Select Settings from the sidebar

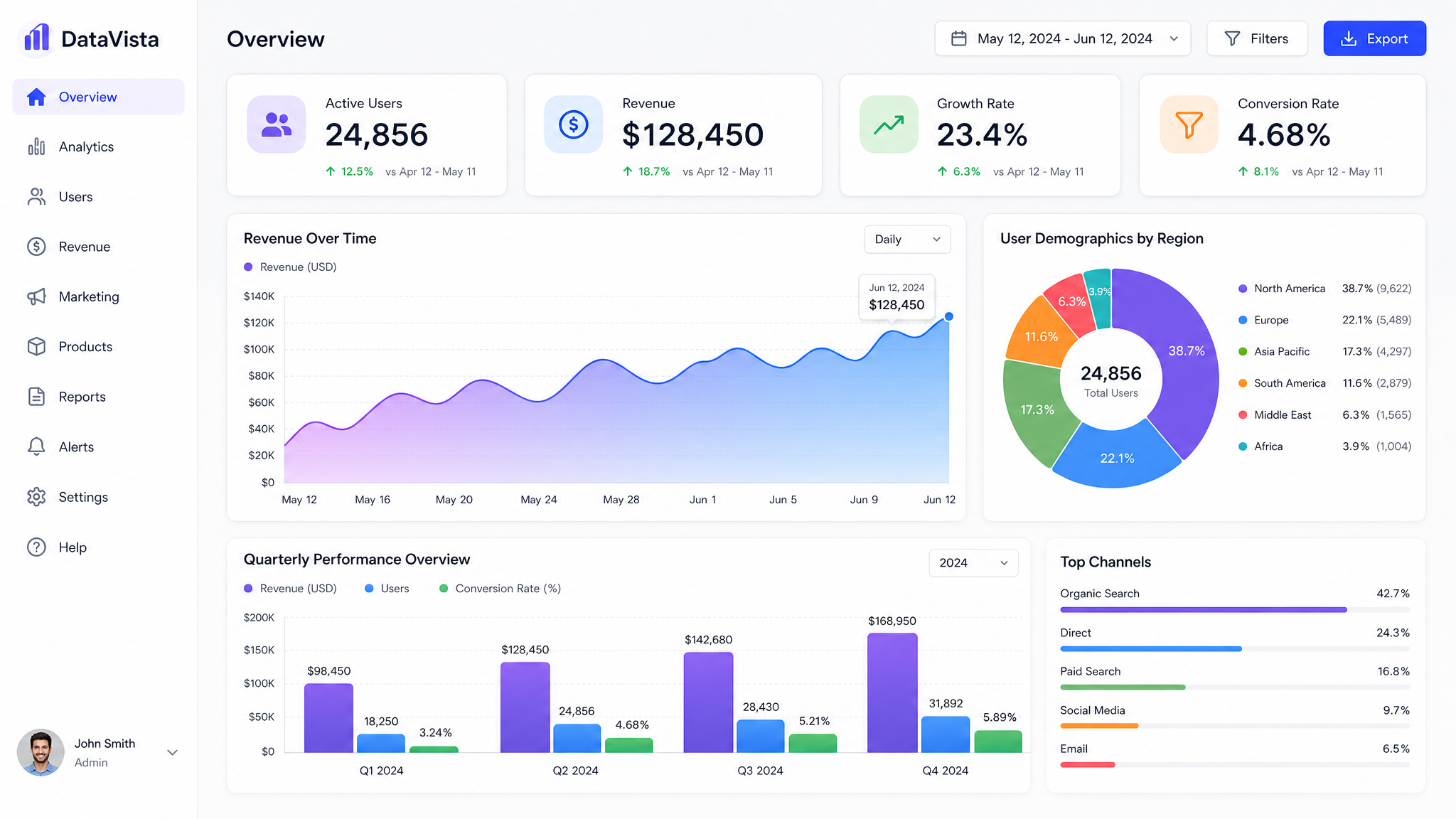98,497
